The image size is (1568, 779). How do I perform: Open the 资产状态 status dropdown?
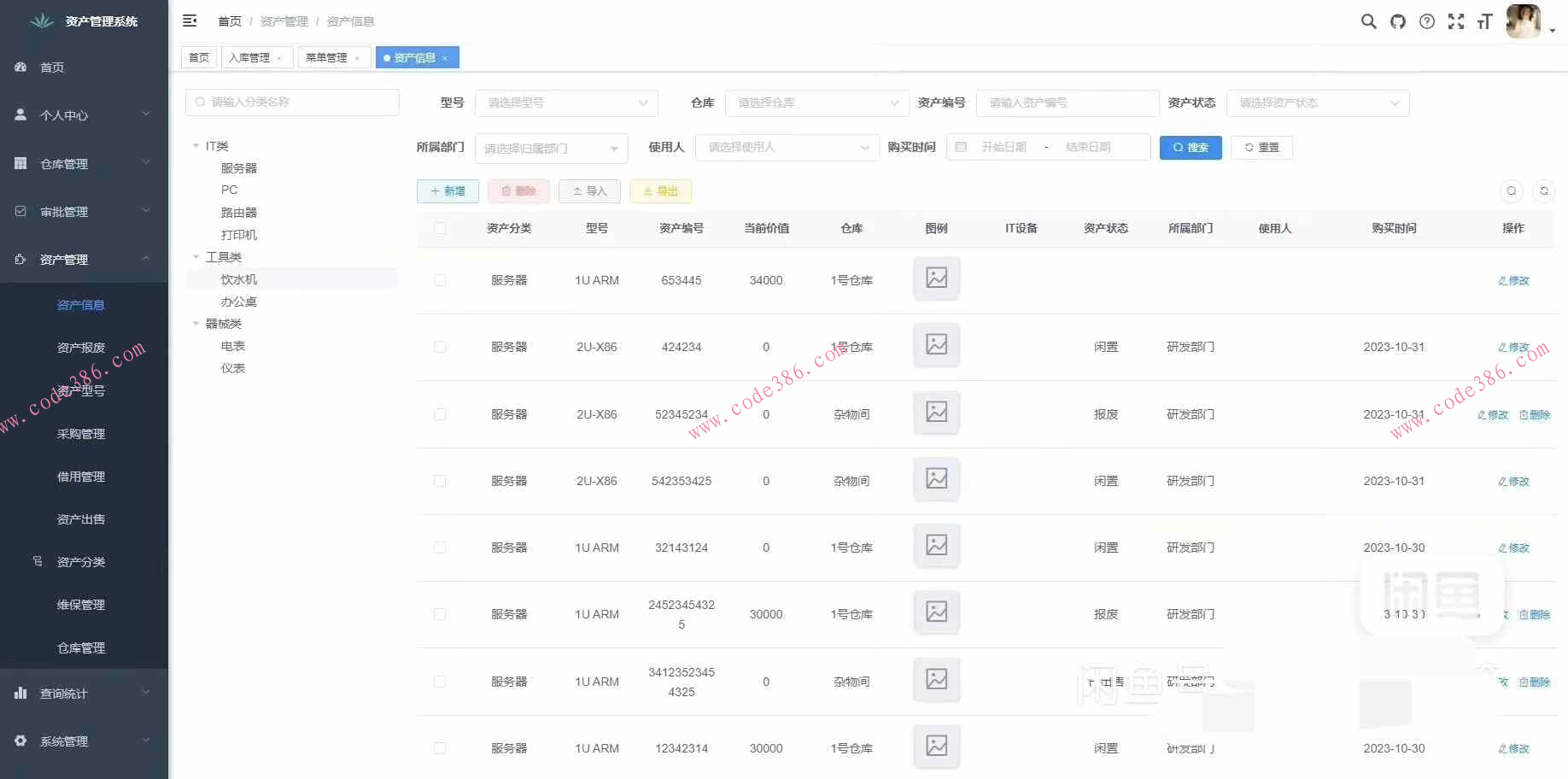1318,102
